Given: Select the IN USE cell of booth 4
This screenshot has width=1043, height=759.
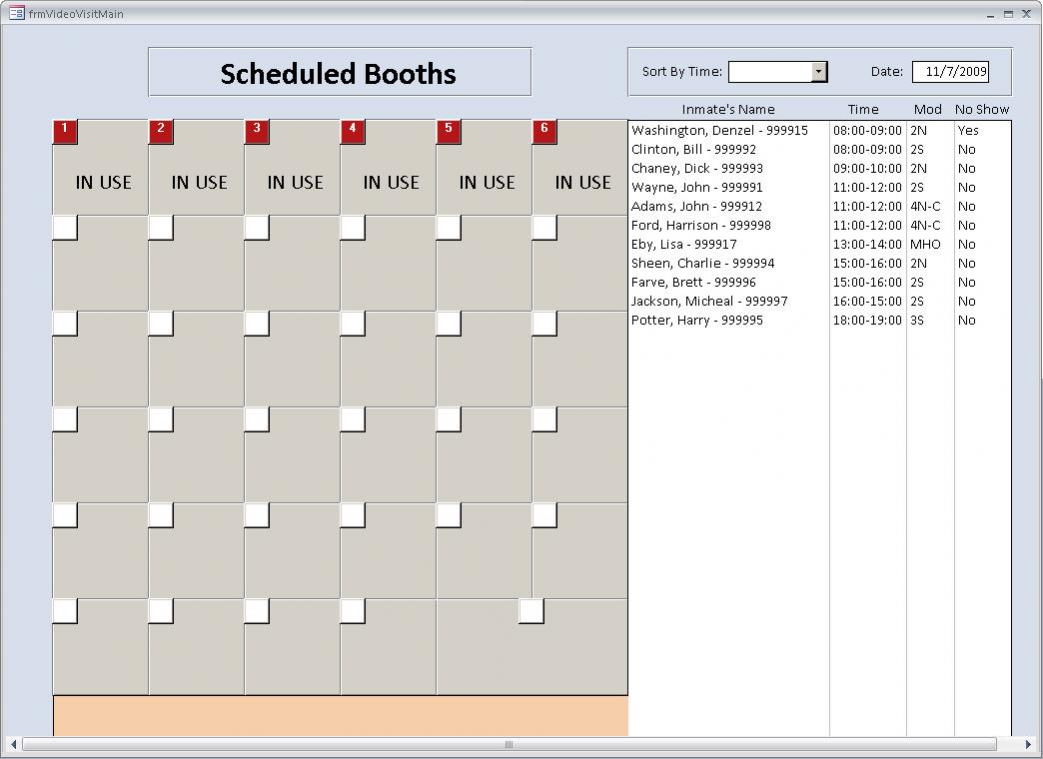Looking at the screenshot, I should (388, 168).
